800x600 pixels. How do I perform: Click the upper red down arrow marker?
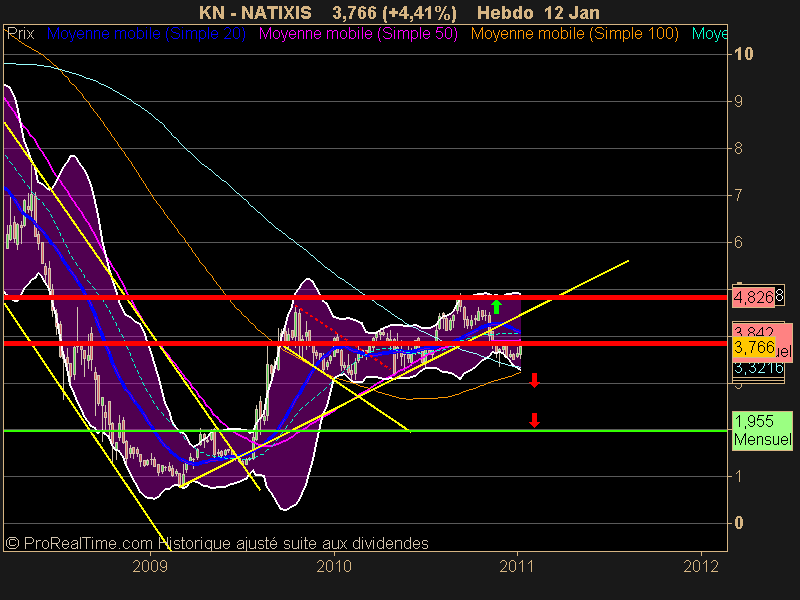tap(534, 380)
